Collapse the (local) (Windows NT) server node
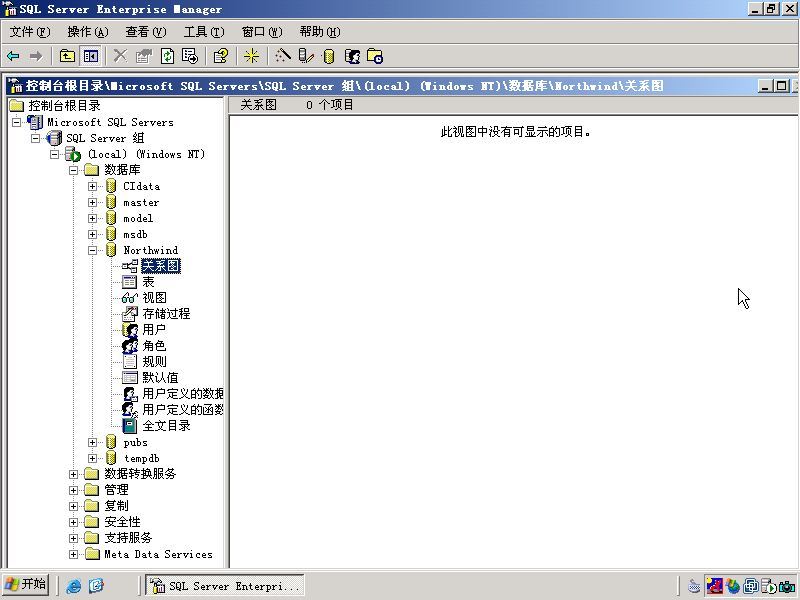 point(55,154)
